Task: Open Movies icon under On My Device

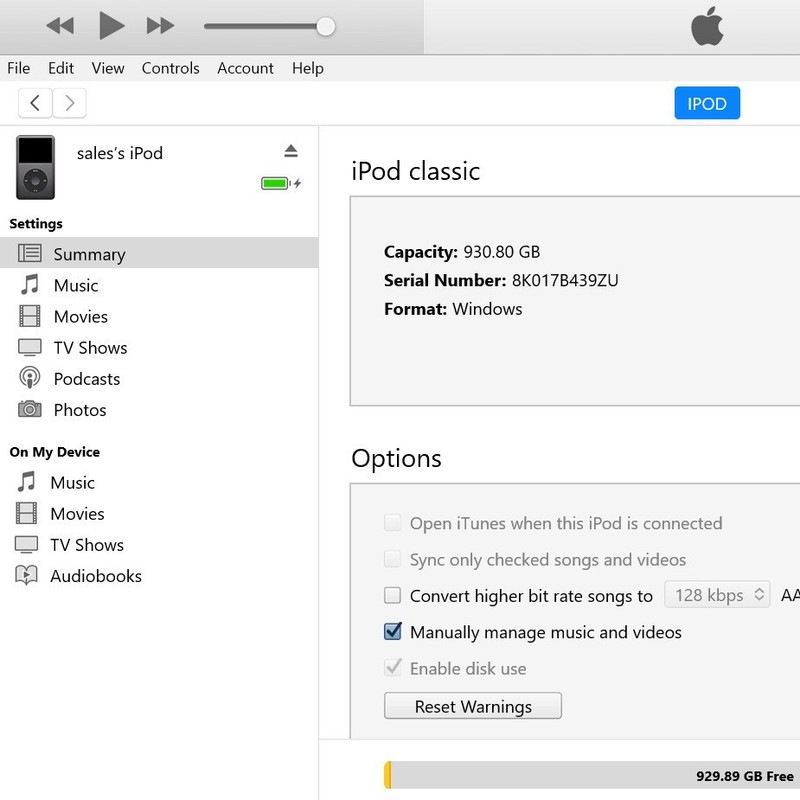Action: pos(27,513)
